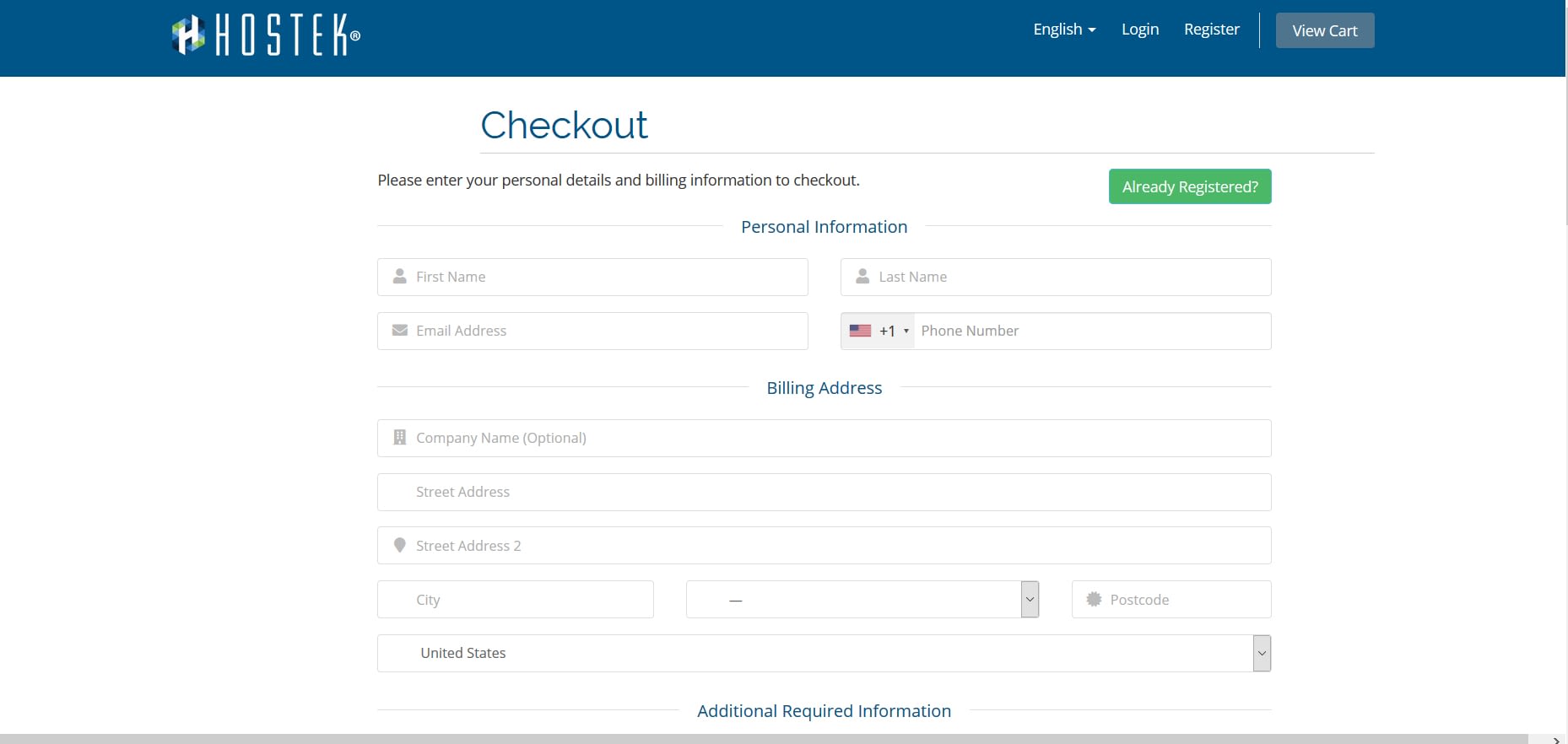Click the person icon in First Name
The width and height of the screenshot is (1568, 744).
(x=400, y=276)
